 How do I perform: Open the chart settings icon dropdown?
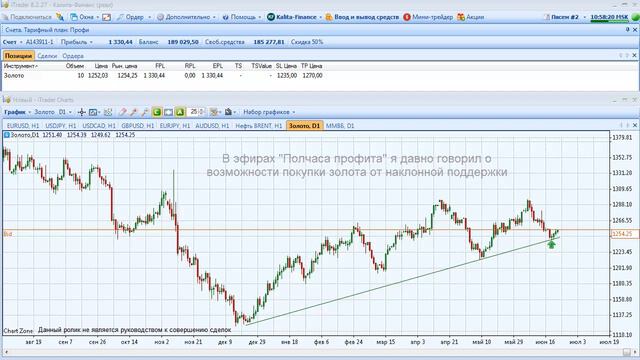(x=215, y=112)
